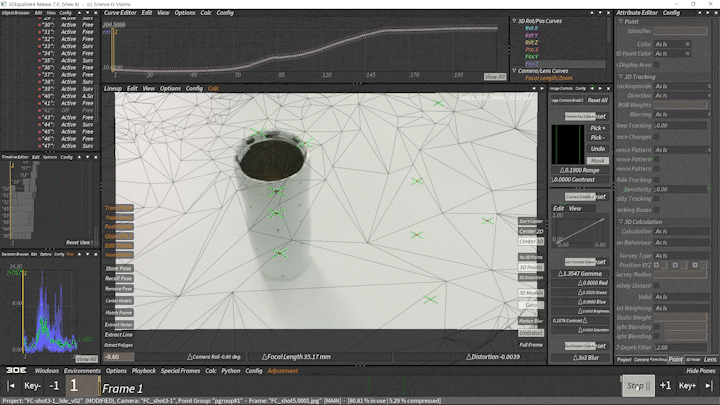720x405 pixels.
Task: Click the down-arrow icon in Object Browser header
Action: point(87,13)
